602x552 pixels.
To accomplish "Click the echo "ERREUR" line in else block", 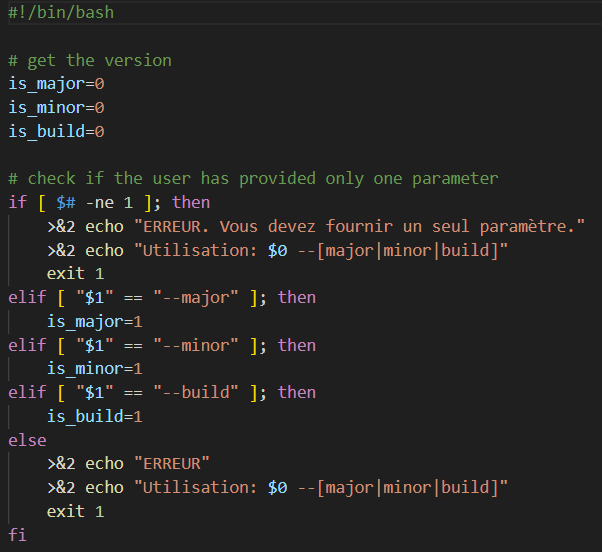I will pyautogui.click(x=128, y=464).
